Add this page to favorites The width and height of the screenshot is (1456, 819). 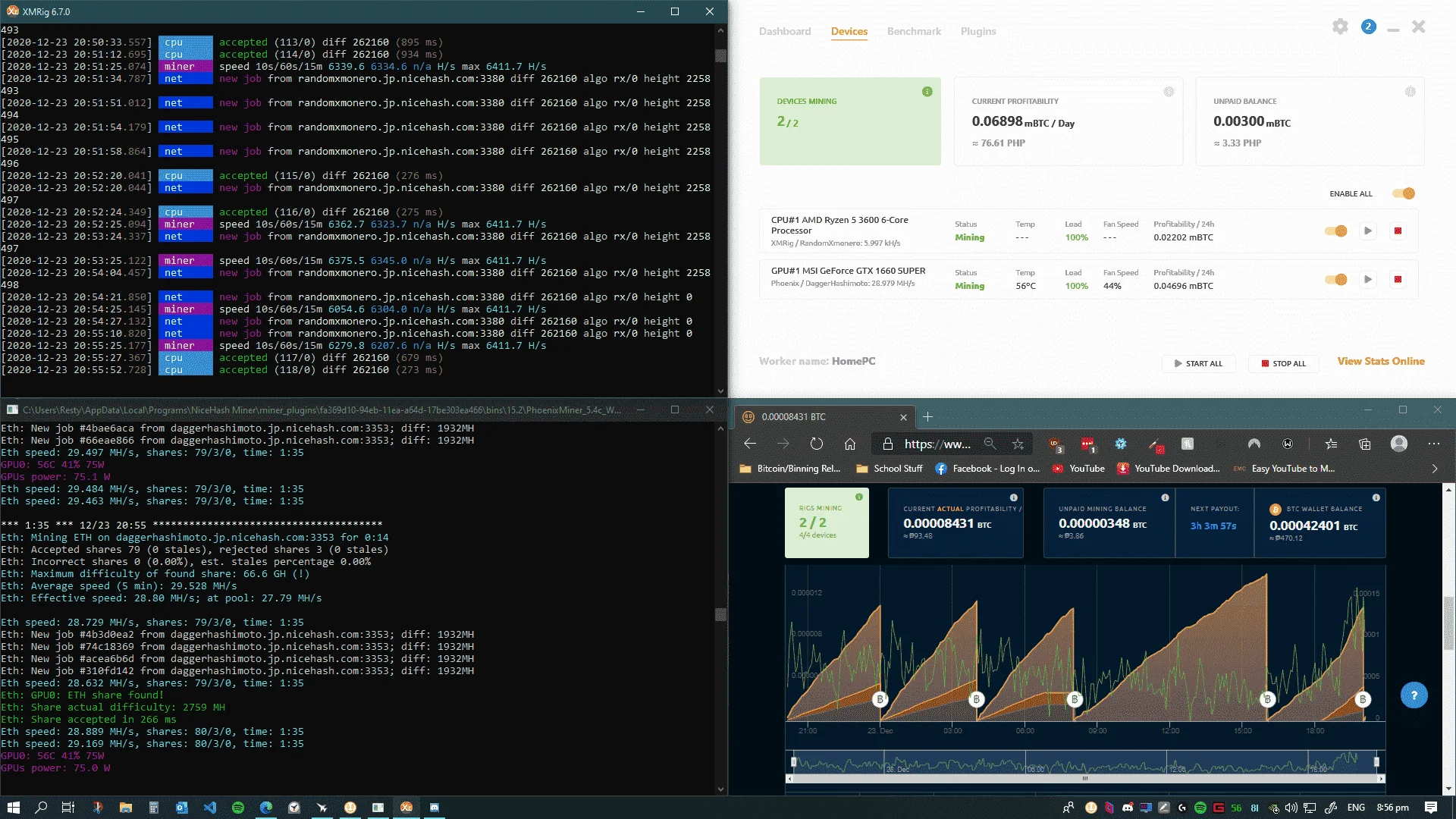(1018, 444)
